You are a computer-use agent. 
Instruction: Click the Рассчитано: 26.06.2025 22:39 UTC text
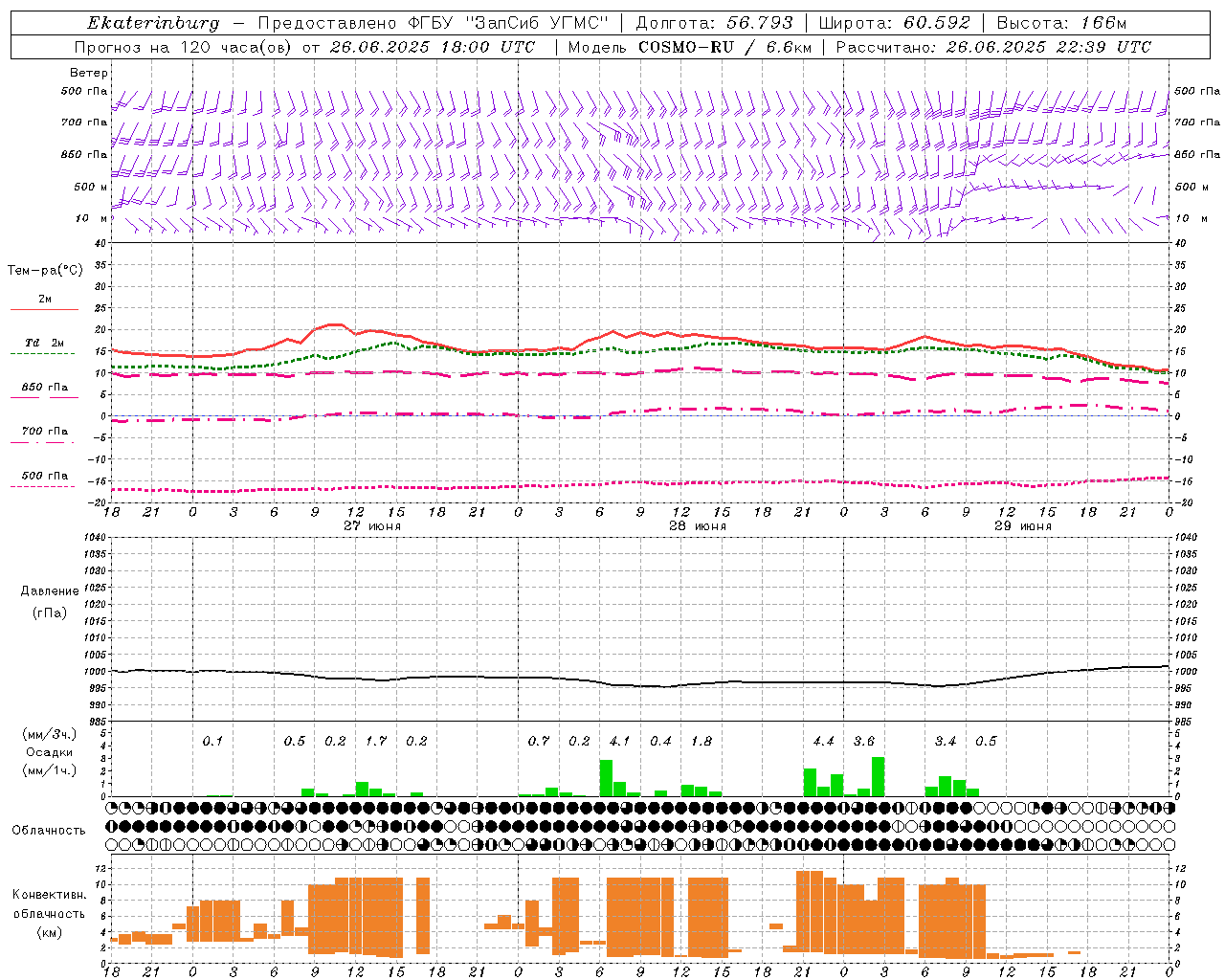pyautogui.click(x=993, y=47)
